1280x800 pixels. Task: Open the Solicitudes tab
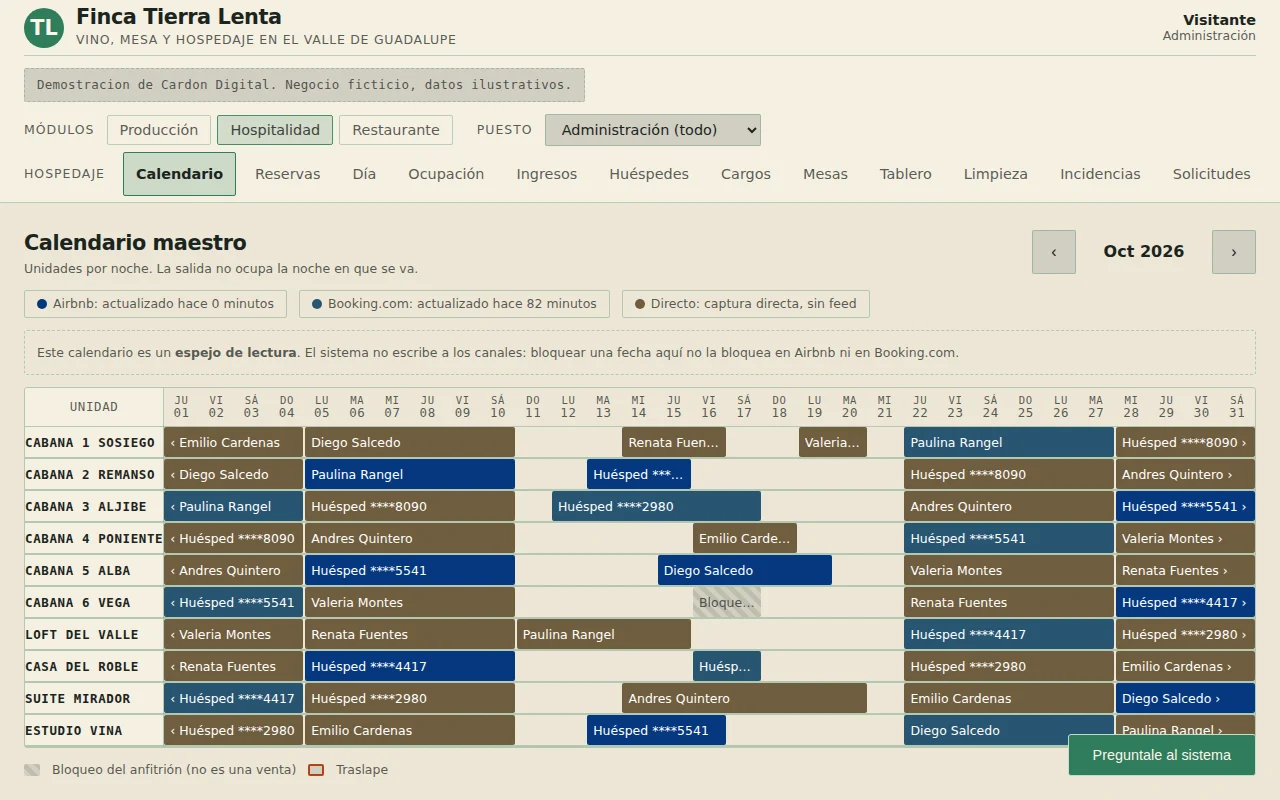(1212, 174)
